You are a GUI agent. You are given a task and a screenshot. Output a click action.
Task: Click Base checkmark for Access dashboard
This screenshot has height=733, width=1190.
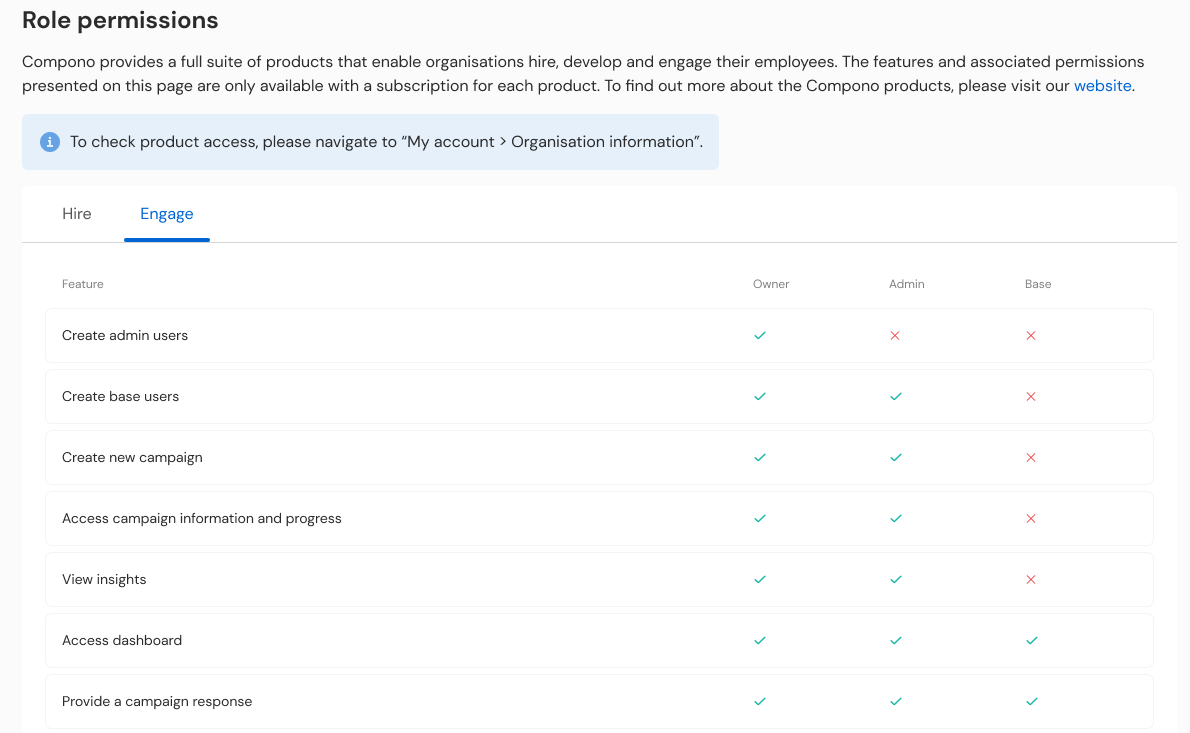pos(1031,640)
